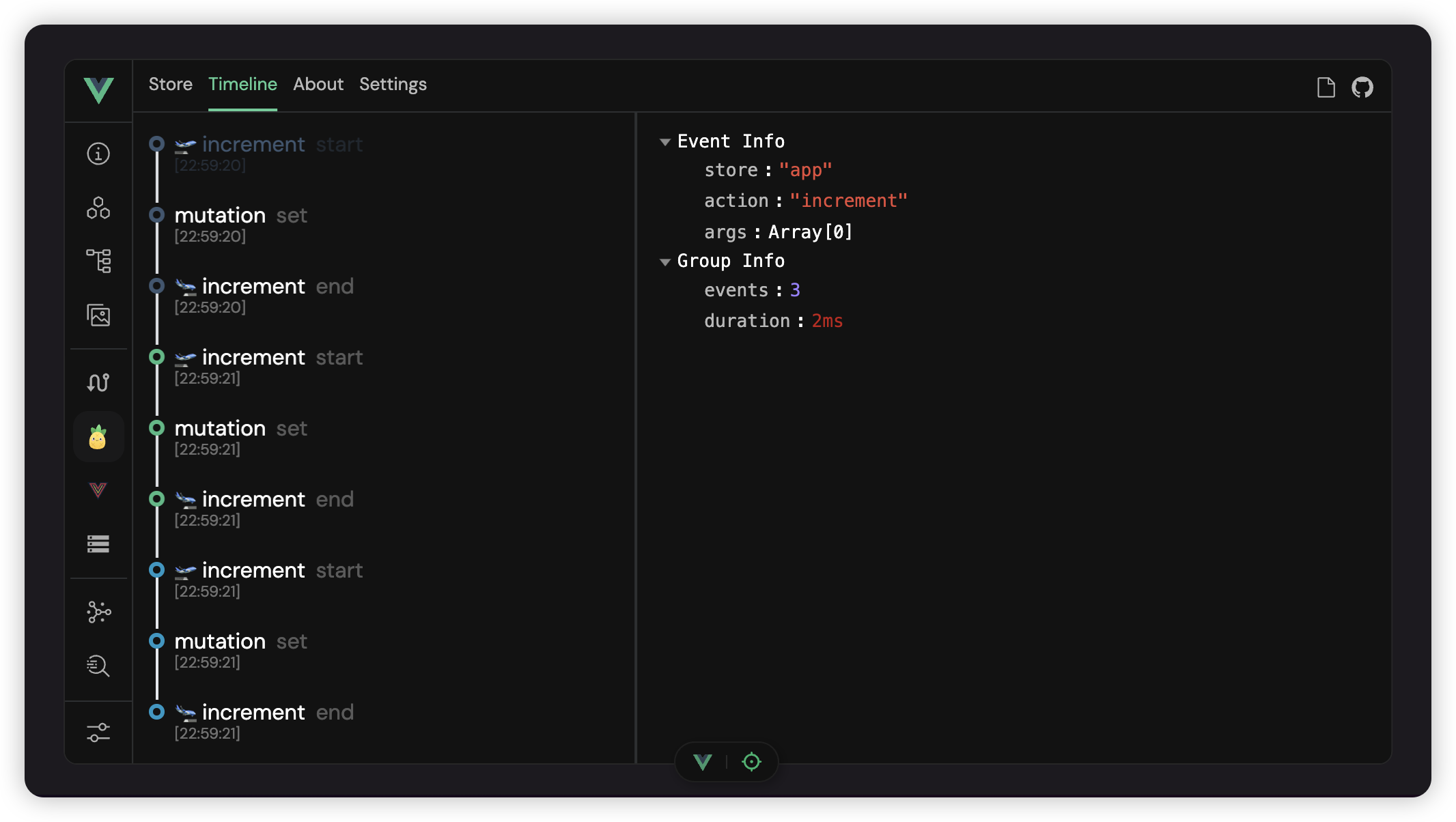Select the Pinia pineapple icon

click(98, 437)
